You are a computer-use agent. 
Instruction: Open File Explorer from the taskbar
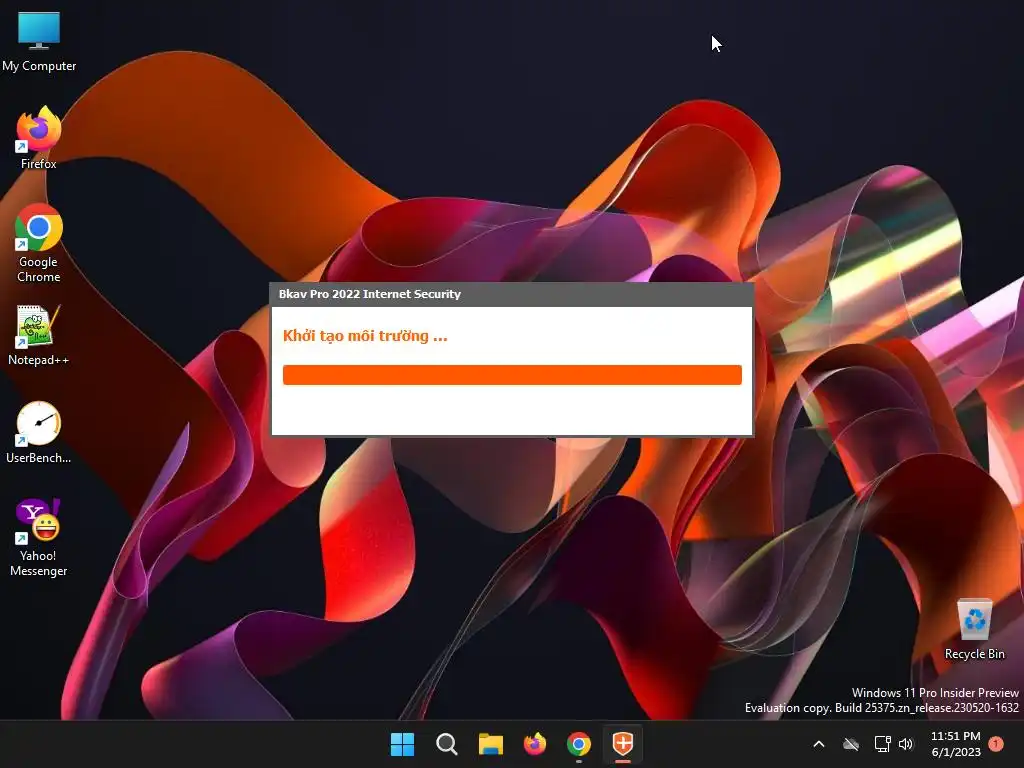490,744
